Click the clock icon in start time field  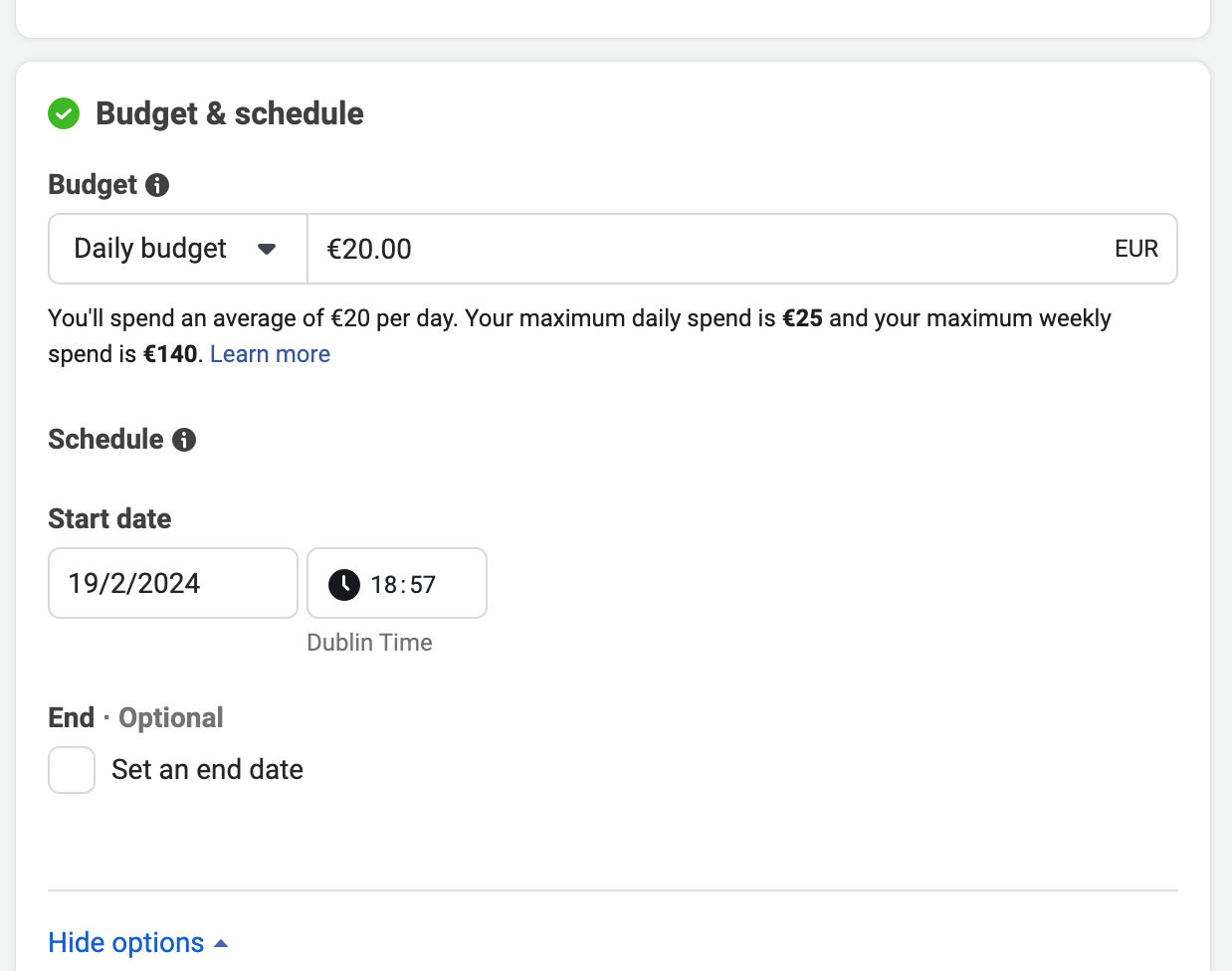[x=344, y=584]
